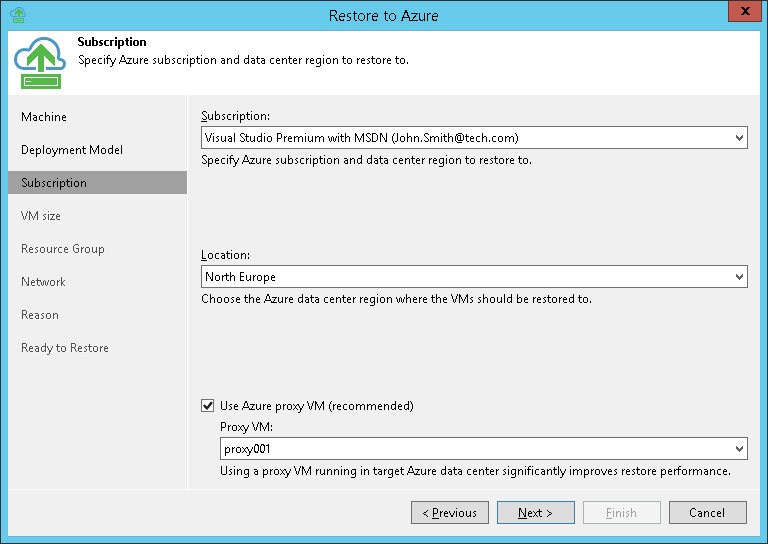
Task: Click the Azure cloud upload header icon
Action: point(40,62)
